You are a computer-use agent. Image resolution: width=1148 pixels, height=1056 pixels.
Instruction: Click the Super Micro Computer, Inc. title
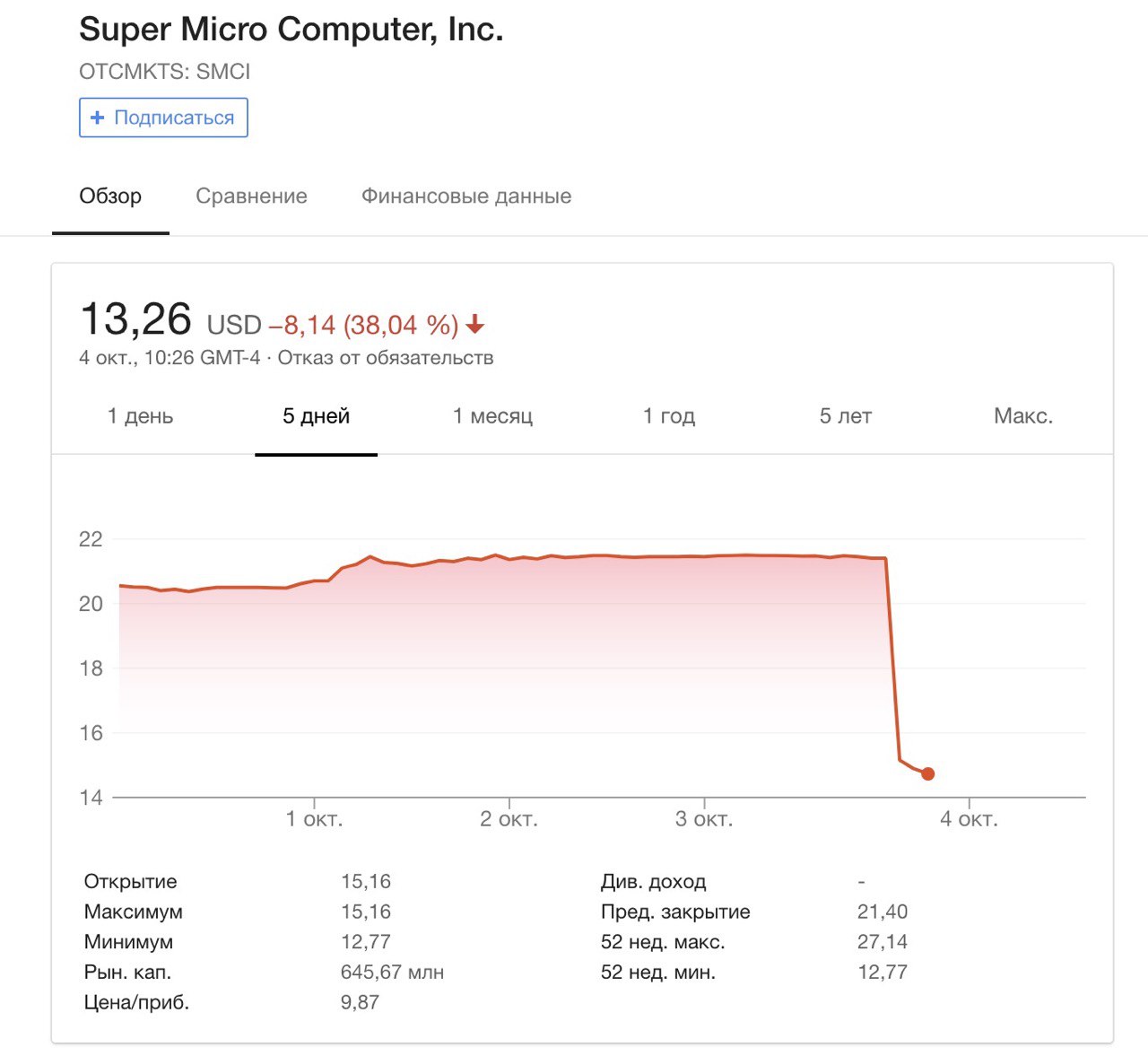coord(291,30)
